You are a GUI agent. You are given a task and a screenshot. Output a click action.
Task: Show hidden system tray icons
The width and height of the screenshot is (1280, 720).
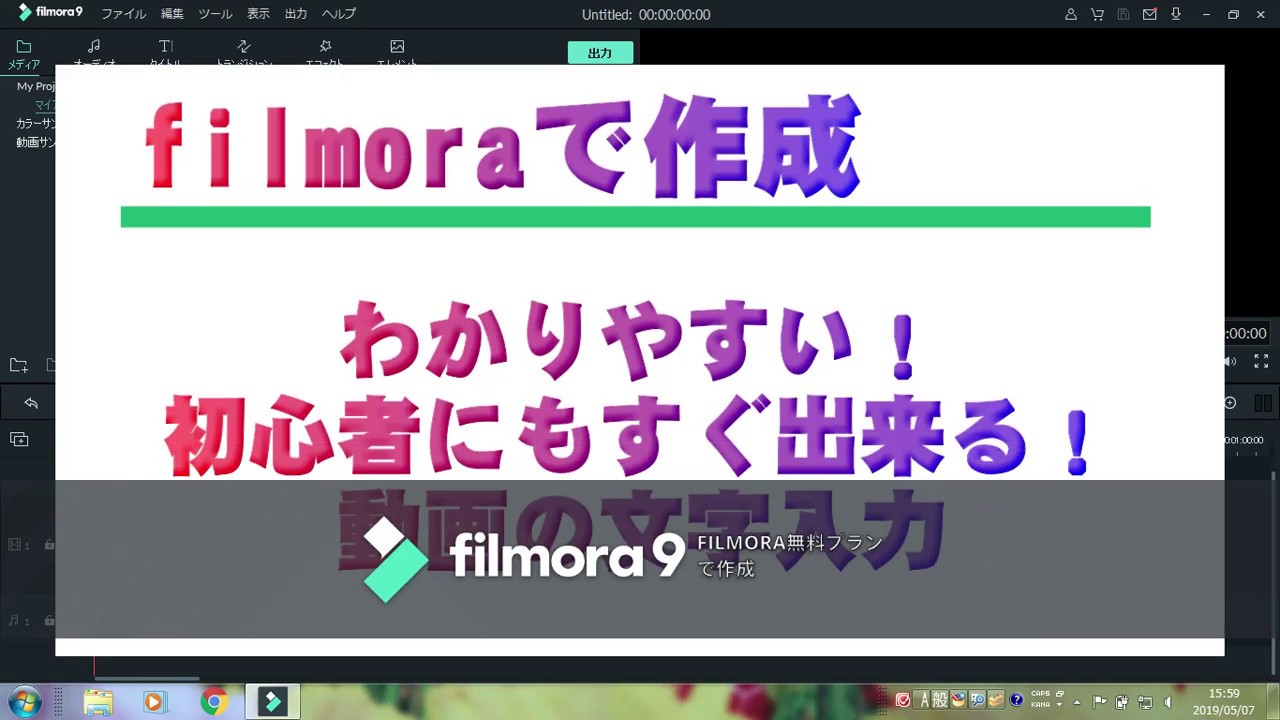click(1077, 702)
